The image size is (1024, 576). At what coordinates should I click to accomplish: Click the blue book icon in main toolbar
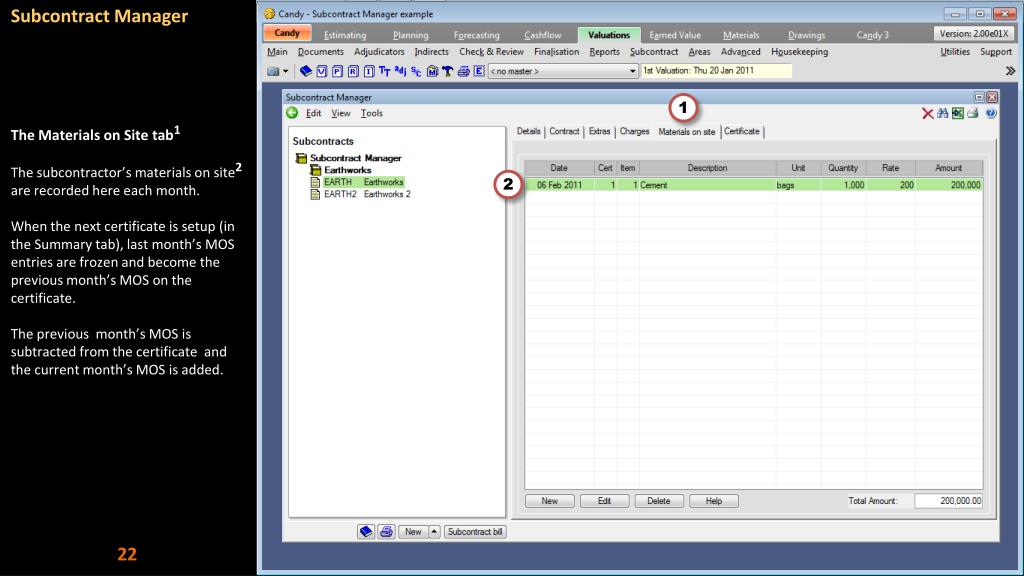[x=306, y=71]
